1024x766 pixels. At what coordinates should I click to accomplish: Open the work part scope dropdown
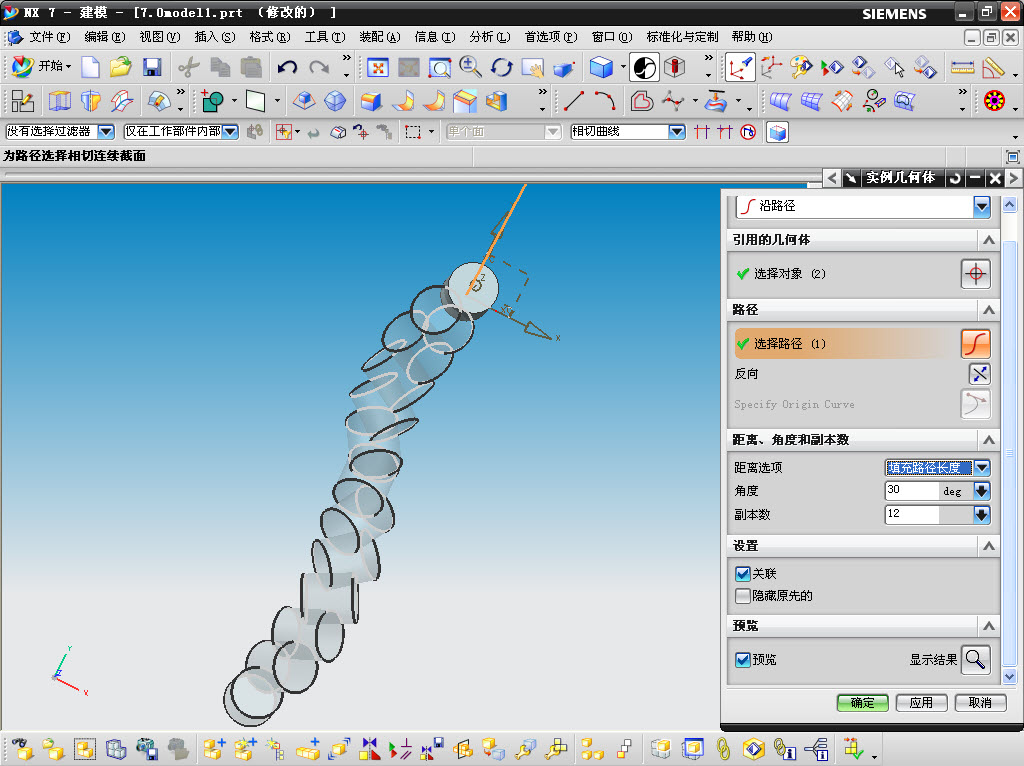[x=230, y=132]
